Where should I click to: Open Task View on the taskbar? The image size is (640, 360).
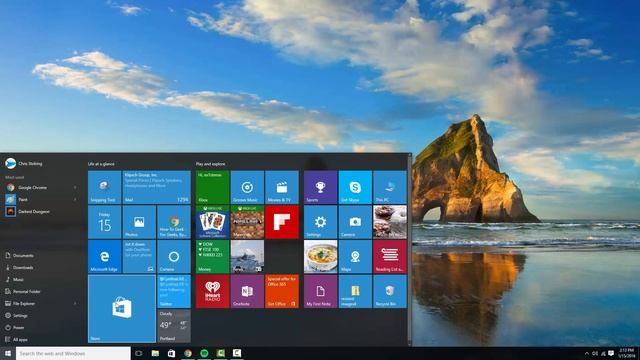139,353
